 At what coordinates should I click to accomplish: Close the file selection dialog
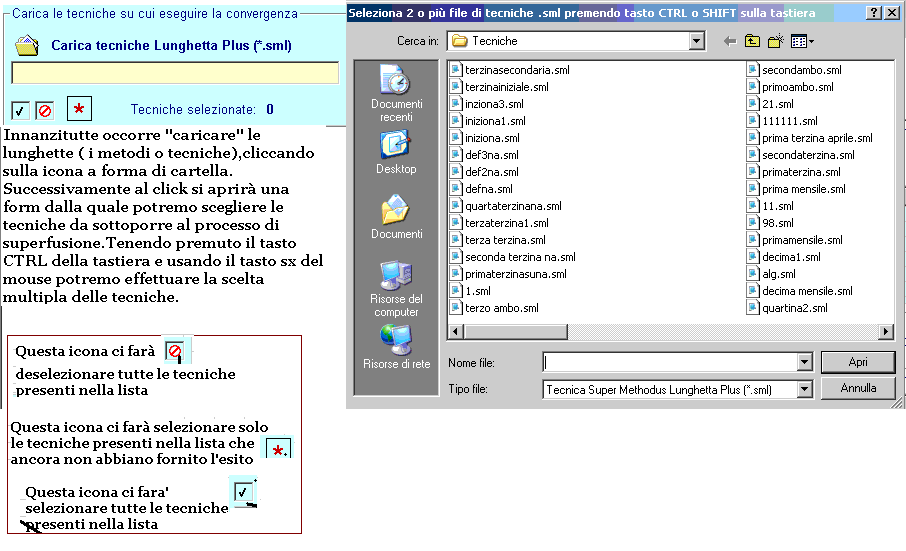(892, 13)
